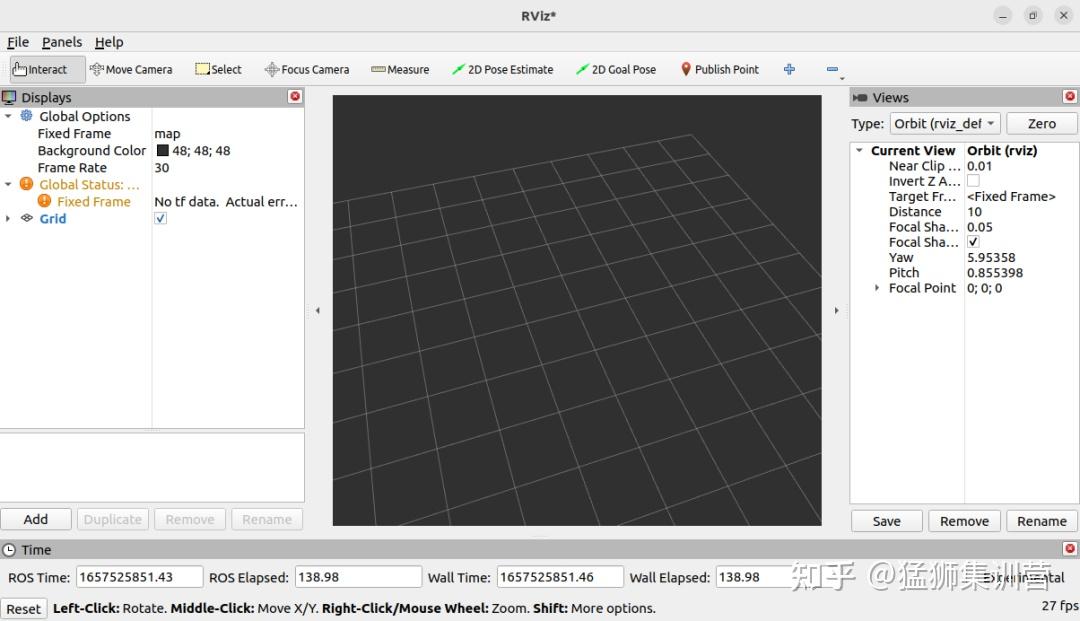Select the Publish Point tool
Image resolution: width=1080 pixels, height=621 pixels.
[719, 69]
